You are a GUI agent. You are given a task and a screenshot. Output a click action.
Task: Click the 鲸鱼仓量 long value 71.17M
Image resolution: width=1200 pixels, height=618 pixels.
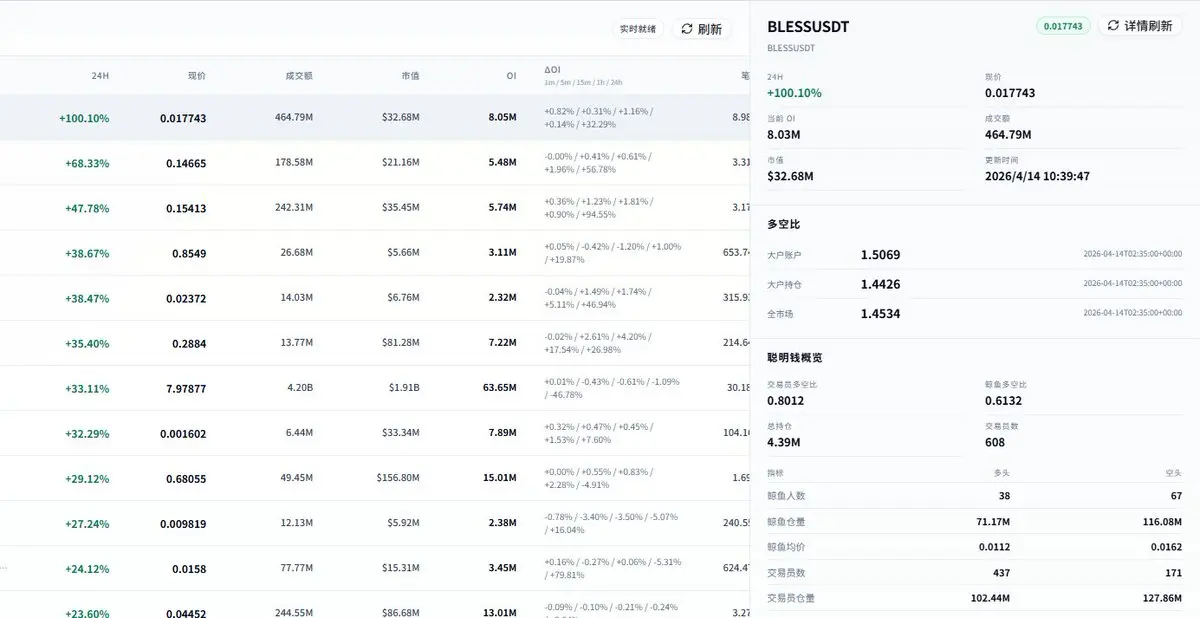click(992, 521)
